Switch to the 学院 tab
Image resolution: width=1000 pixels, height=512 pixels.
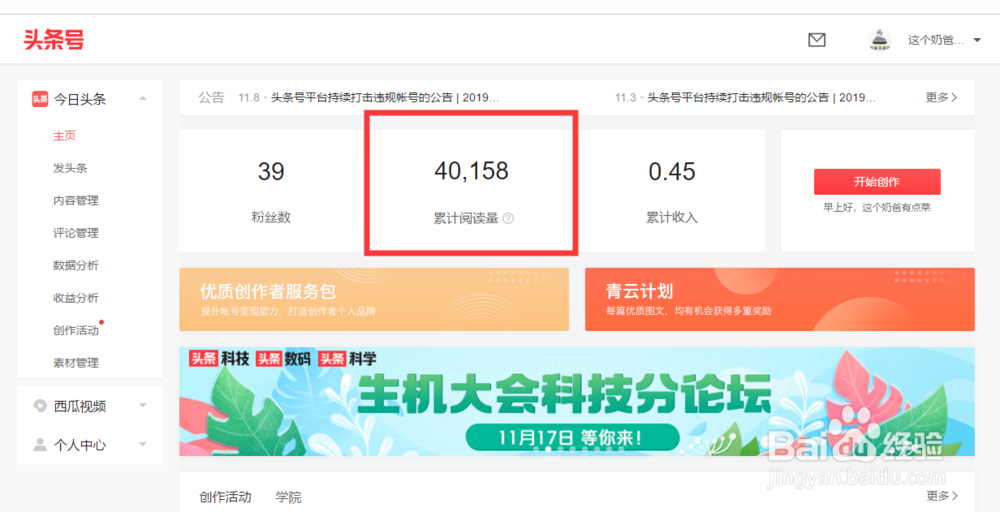(289, 497)
